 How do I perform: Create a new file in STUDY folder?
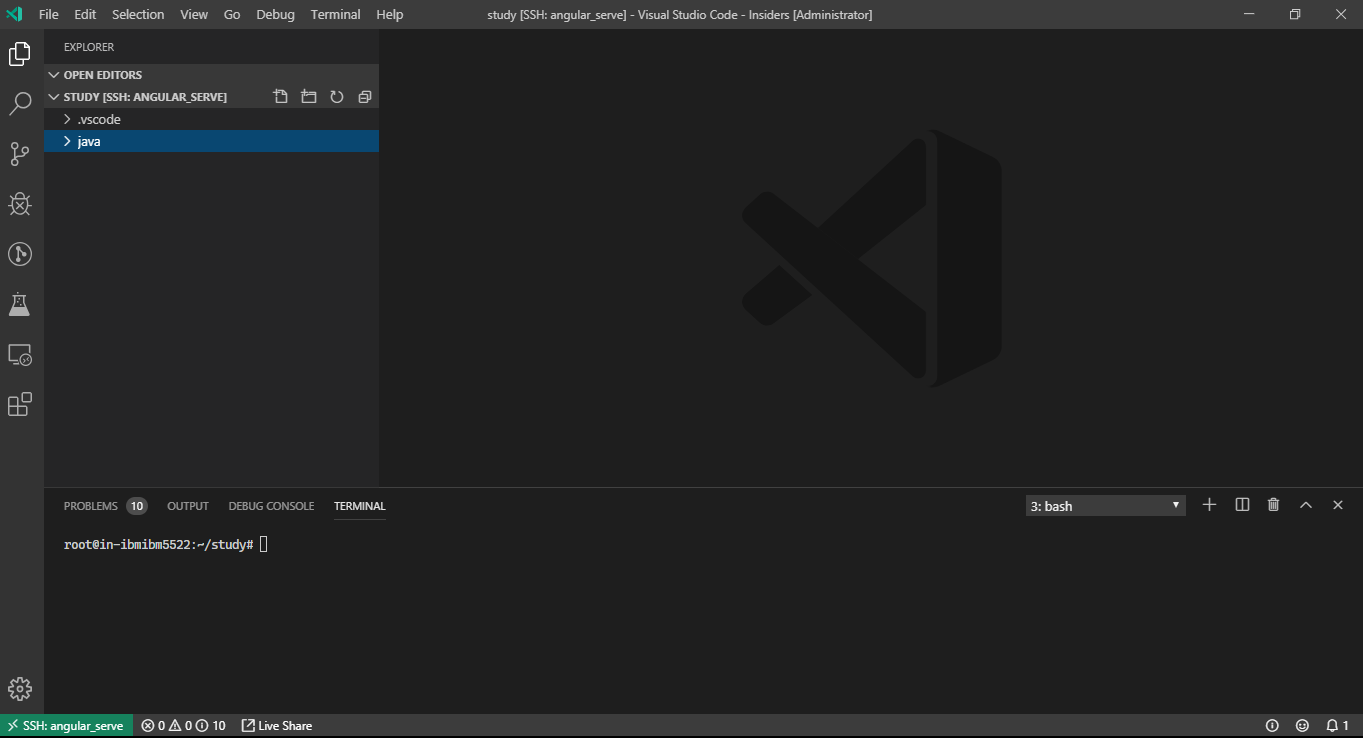click(281, 97)
